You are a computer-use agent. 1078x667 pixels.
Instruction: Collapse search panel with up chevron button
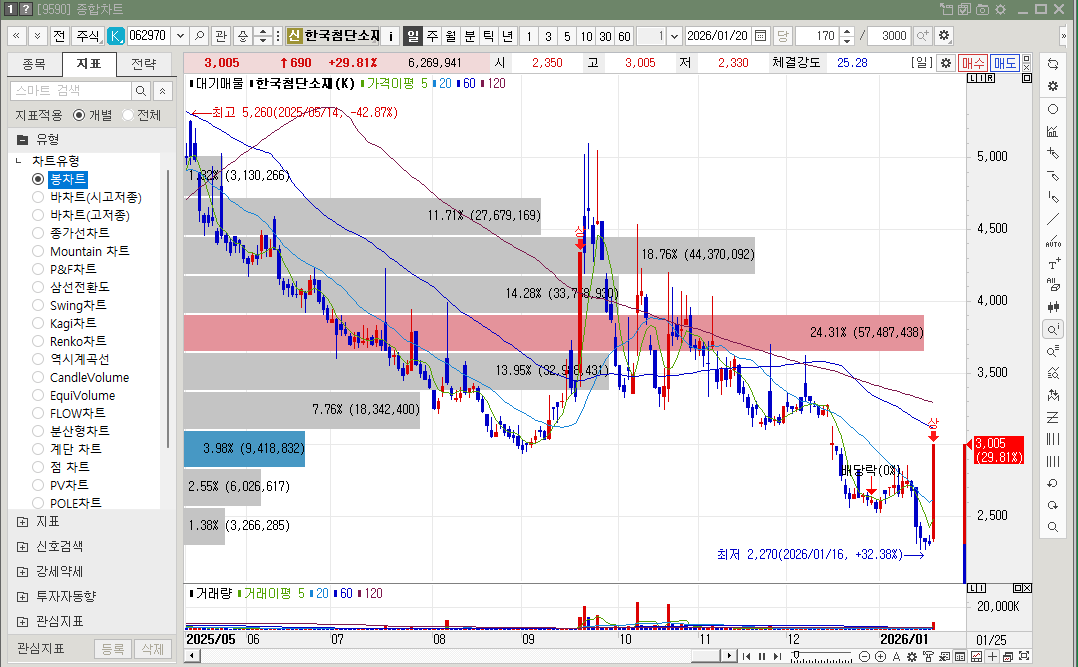[162, 91]
